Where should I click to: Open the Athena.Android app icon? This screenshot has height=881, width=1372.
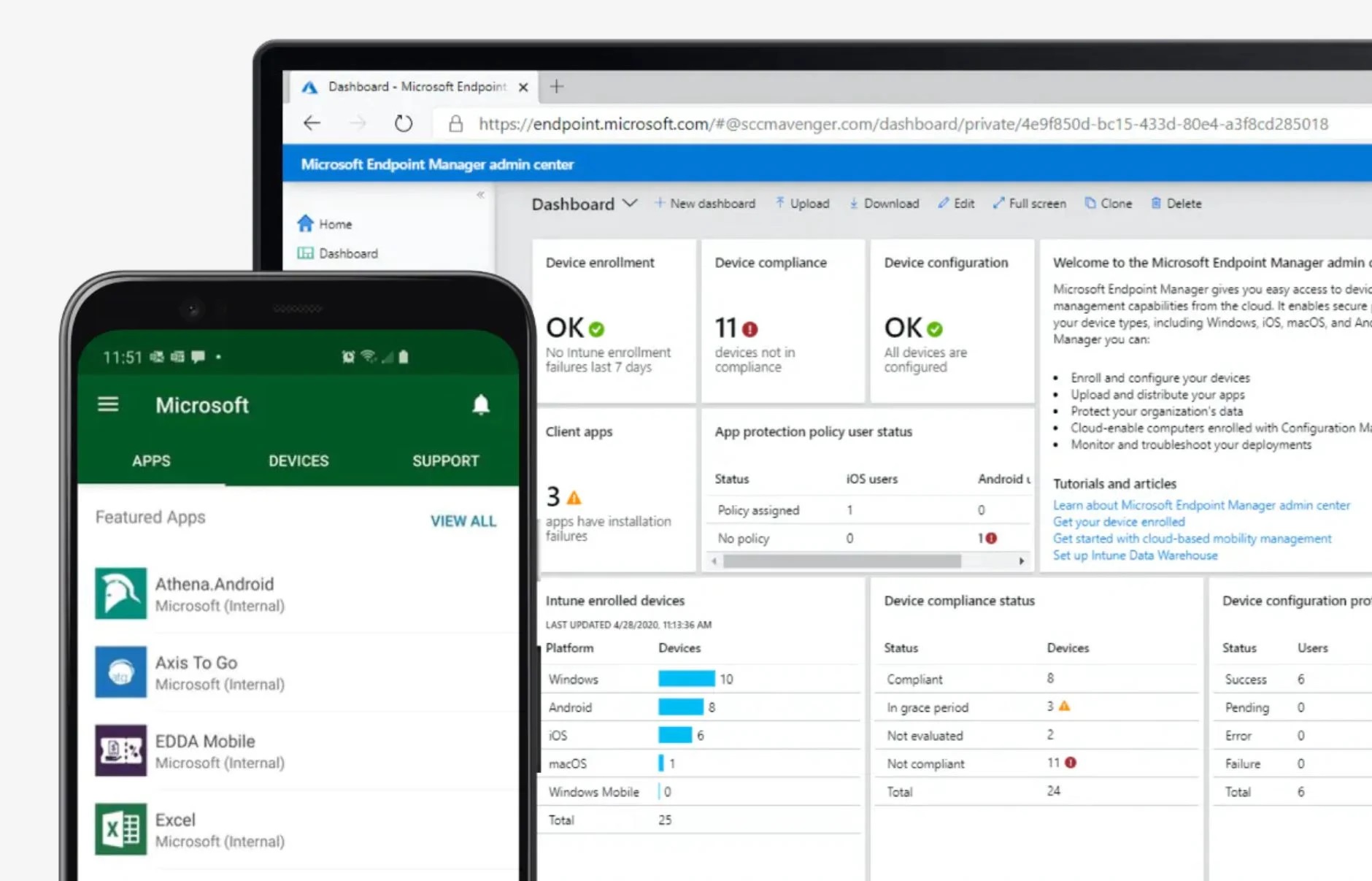pyautogui.click(x=120, y=593)
